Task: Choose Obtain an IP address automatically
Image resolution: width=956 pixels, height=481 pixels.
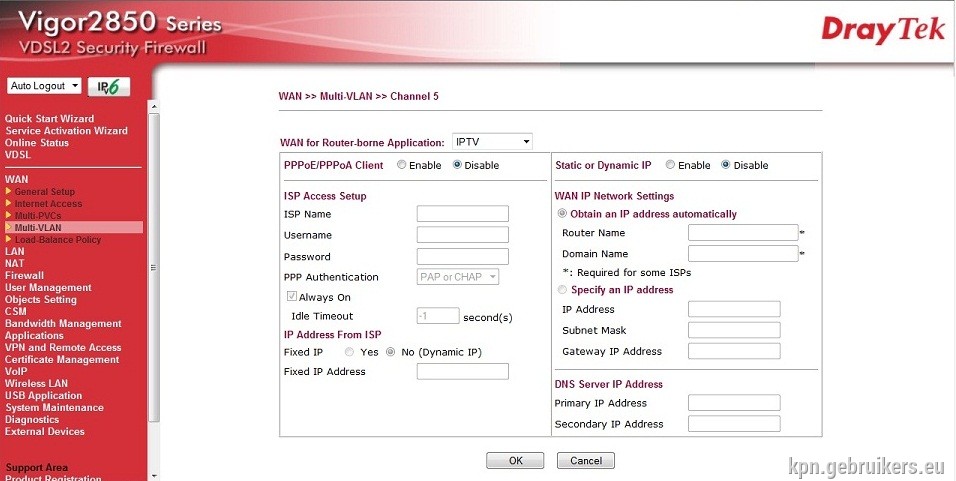Action: (x=562, y=213)
